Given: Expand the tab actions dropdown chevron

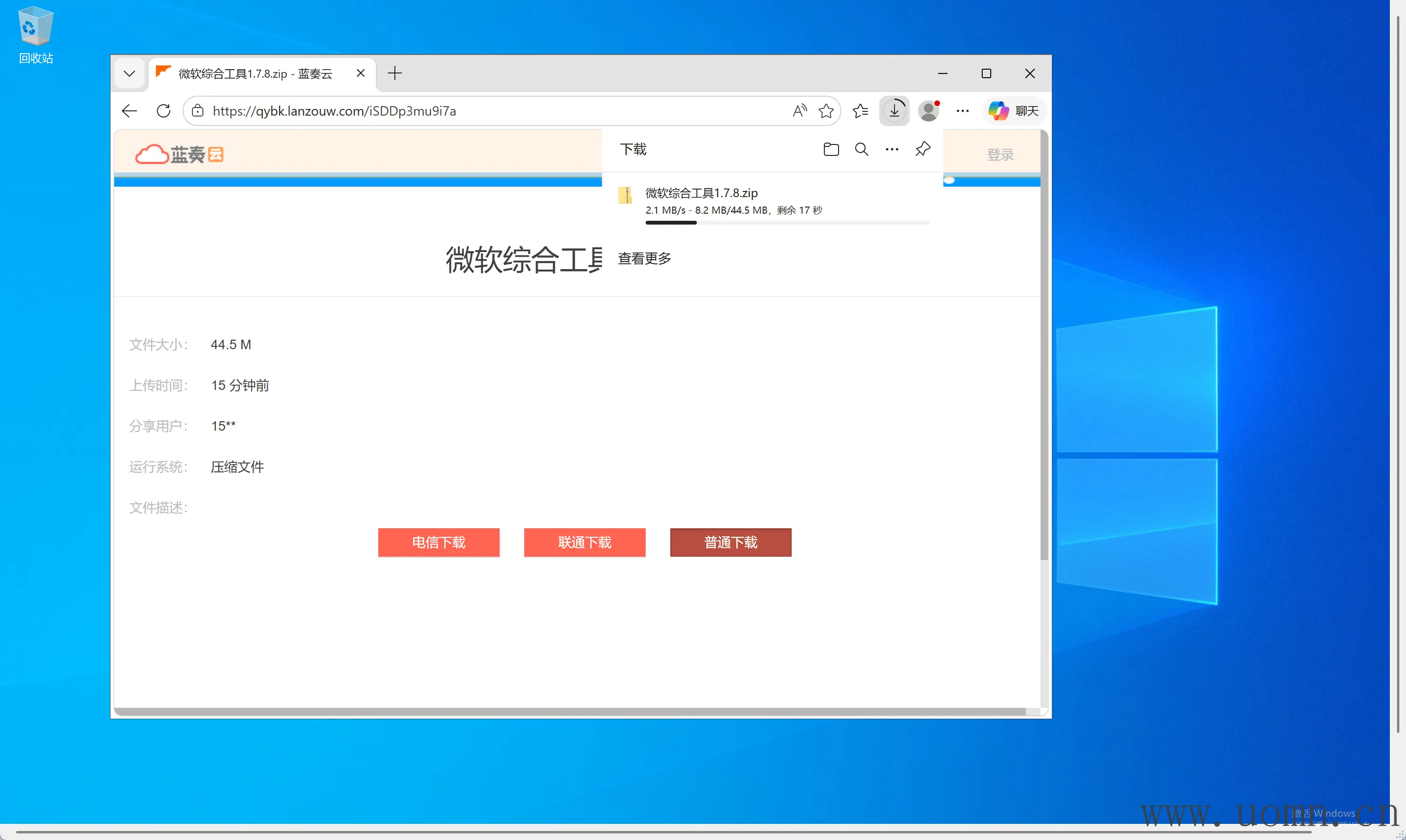Looking at the screenshot, I should 129,73.
